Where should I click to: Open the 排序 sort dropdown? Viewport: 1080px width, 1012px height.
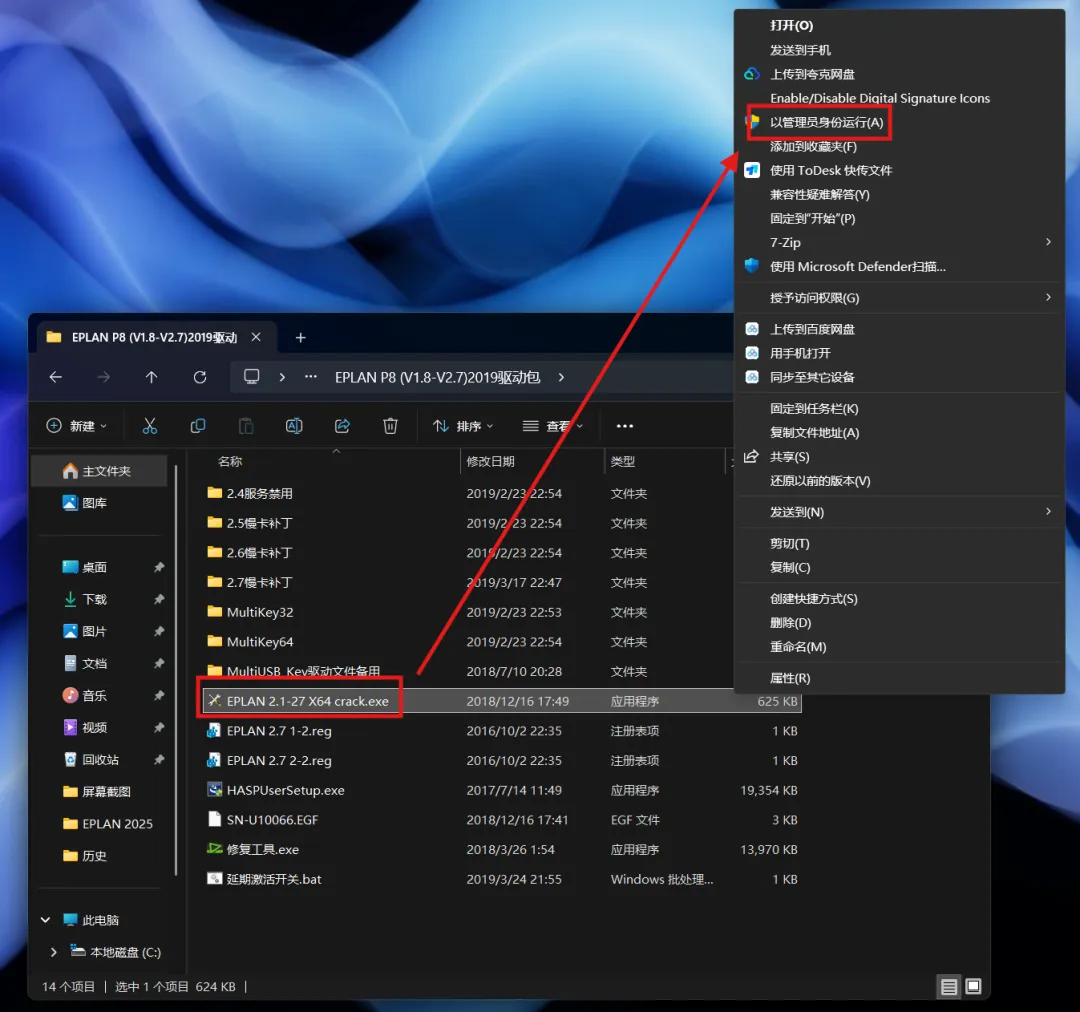coord(463,426)
